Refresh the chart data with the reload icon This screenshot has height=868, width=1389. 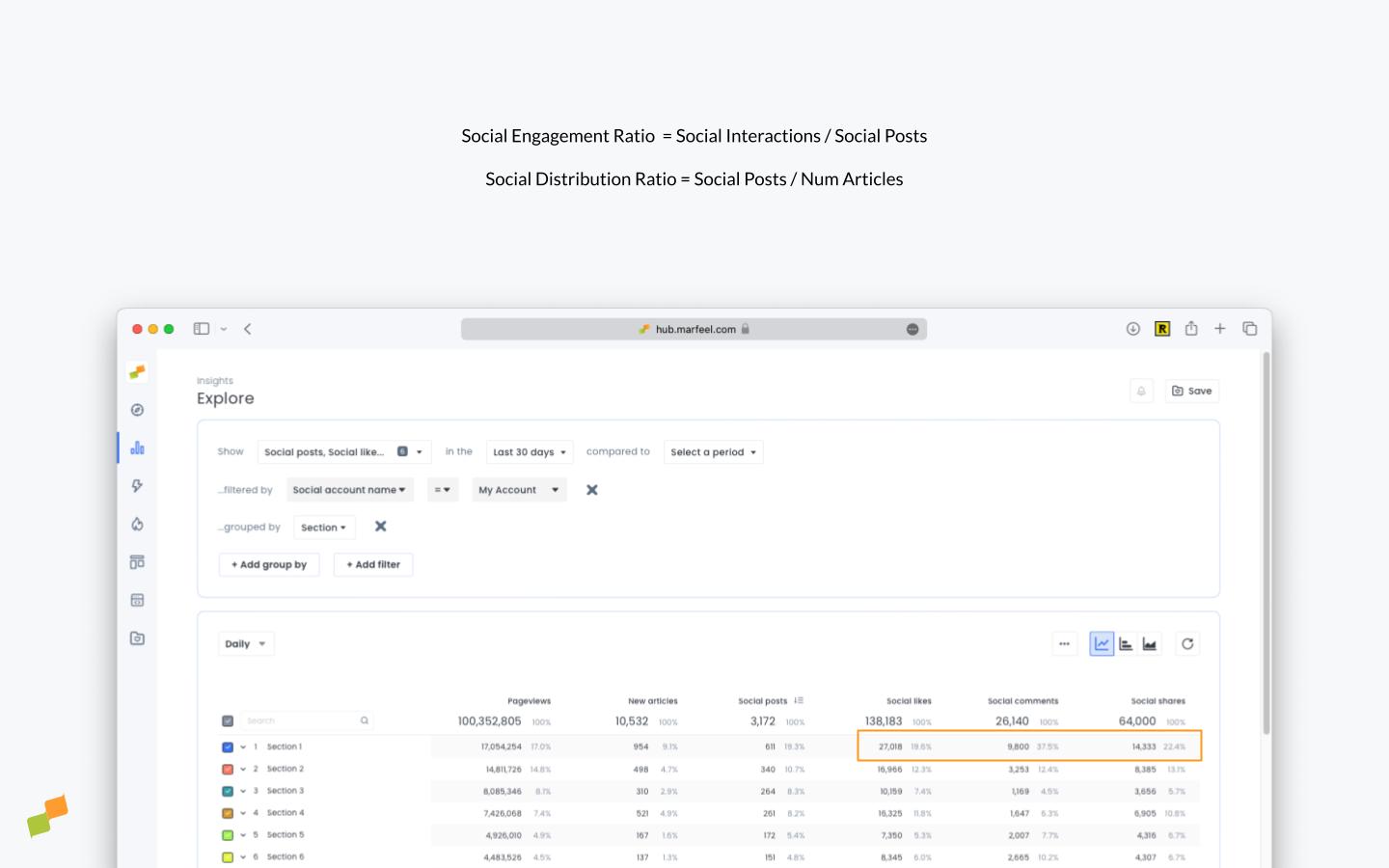pos(1187,643)
